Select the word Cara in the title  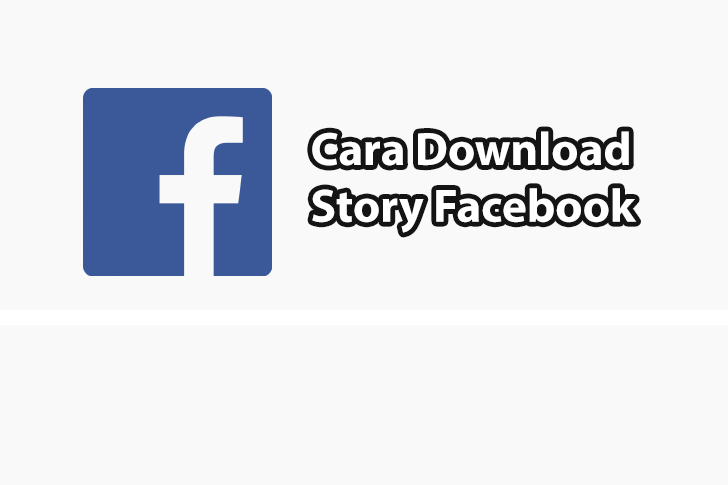click(358, 149)
